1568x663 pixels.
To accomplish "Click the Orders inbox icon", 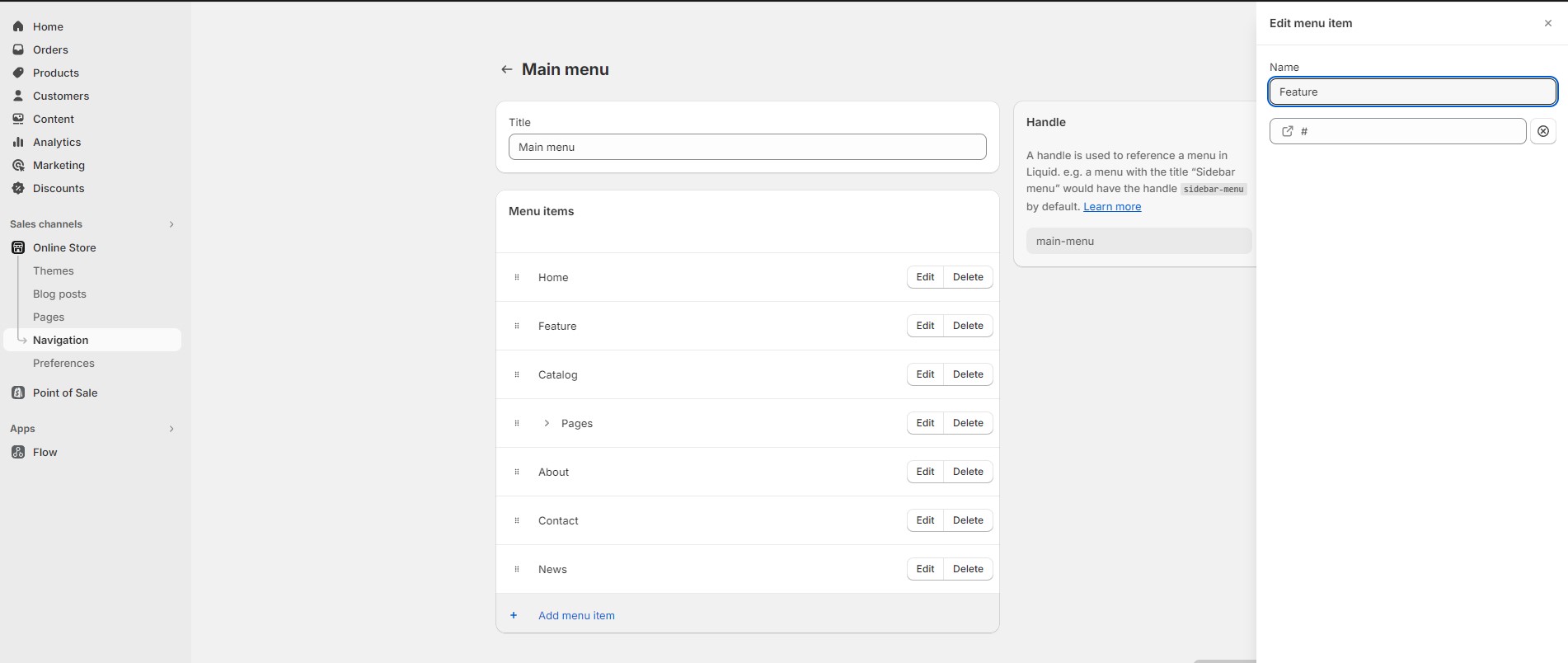I will (18, 49).
